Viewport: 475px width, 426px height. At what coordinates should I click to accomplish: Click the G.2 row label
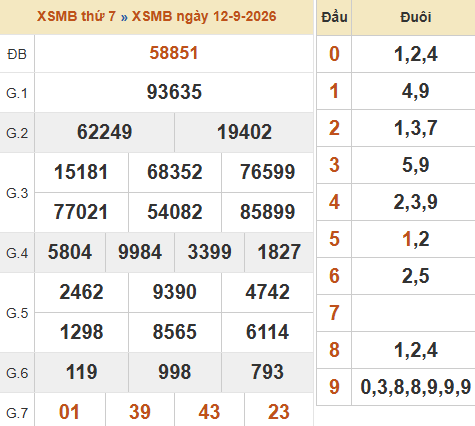[x=17, y=133]
